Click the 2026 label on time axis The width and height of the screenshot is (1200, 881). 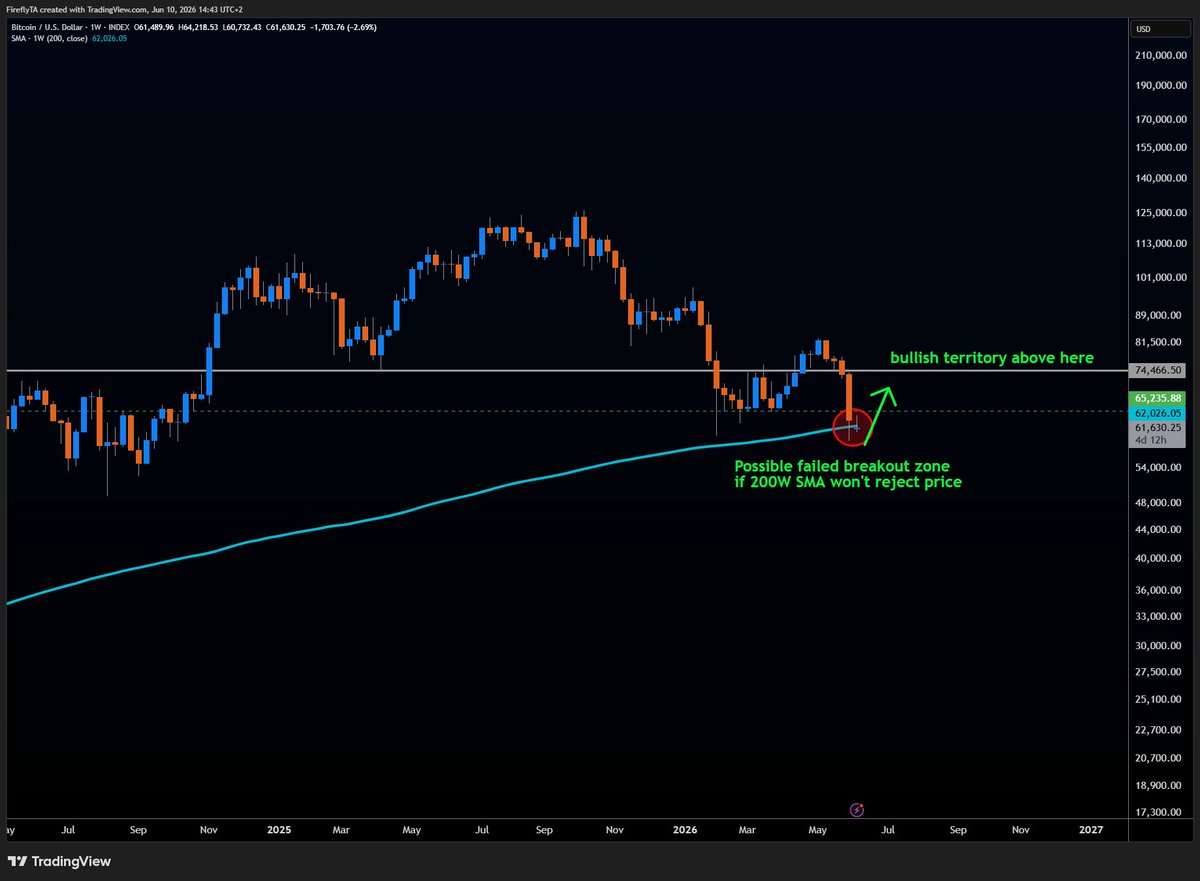click(685, 830)
